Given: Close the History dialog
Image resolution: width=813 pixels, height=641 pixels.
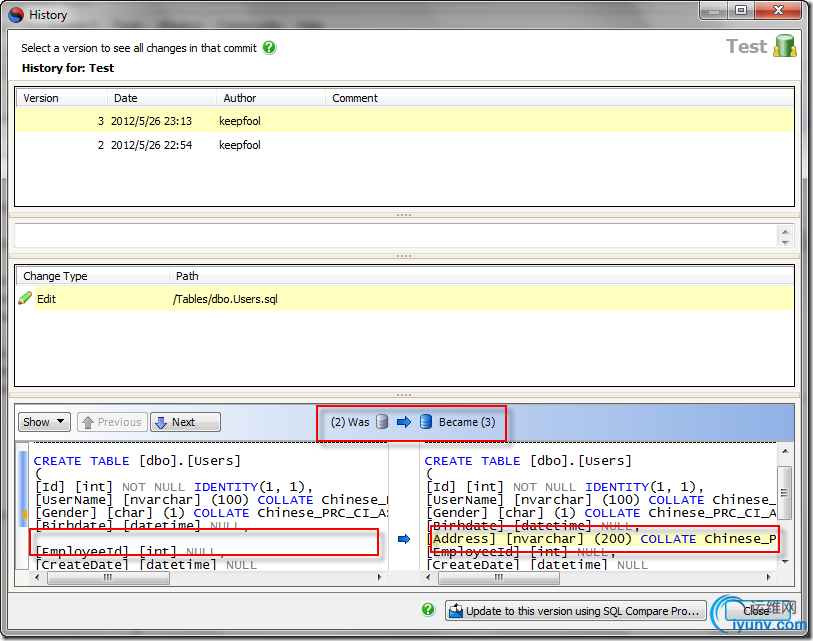Looking at the screenshot, I should (756, 611).
